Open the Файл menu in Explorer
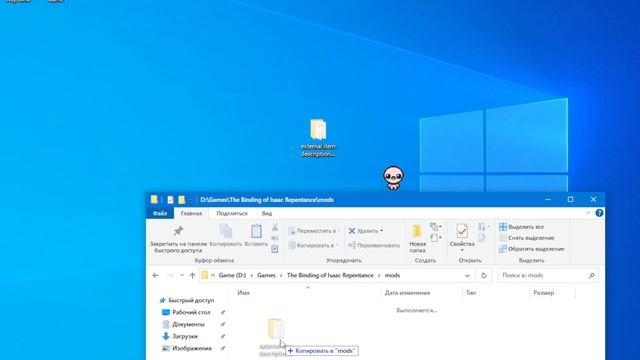 point(160,213)
